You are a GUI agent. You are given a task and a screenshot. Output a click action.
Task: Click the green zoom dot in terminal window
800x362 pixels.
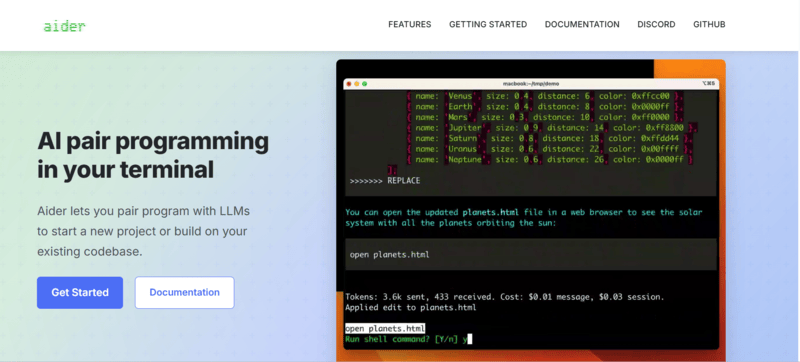pyautogui.click(x=364, y=84)
